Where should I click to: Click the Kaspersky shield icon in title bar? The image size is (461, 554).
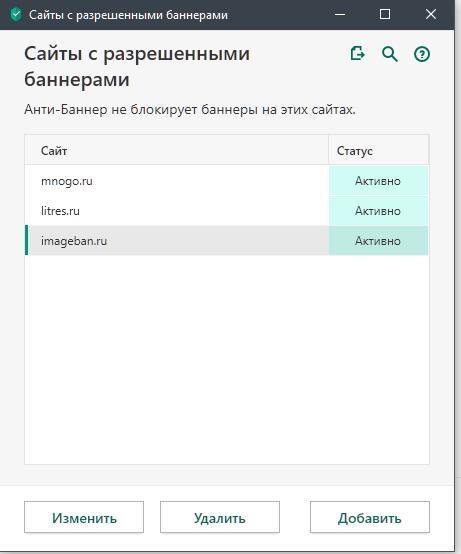pyautogui.click(x=16, y=15)
